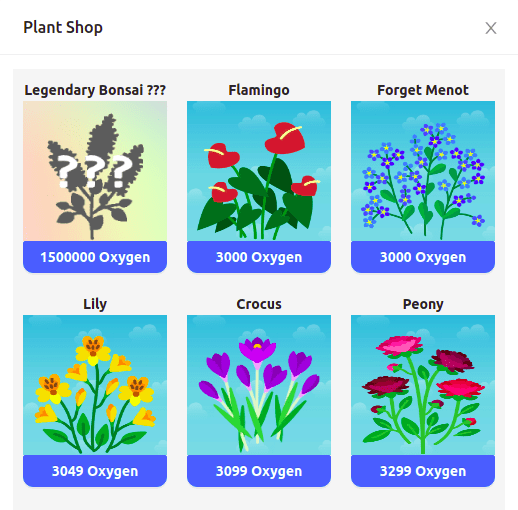This screenshot has width=518, height=510.
Task: Select the blue Forget Menot flower picture
Action: pos(423,171)
